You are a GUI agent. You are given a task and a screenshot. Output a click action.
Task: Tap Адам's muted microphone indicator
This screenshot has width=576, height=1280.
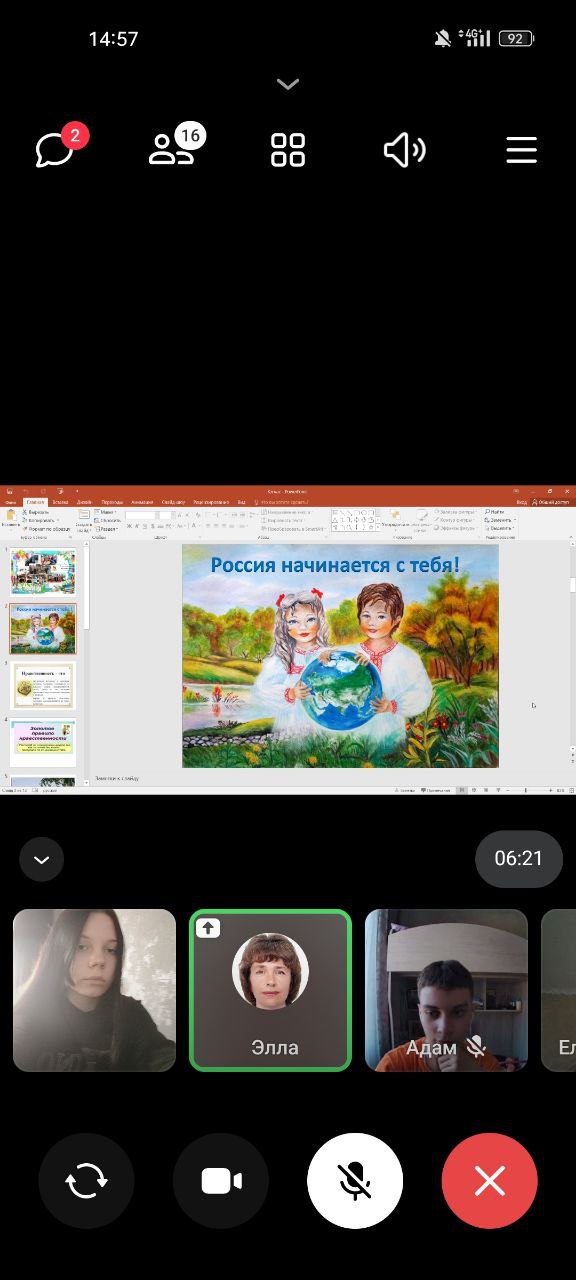[x=476, y=1047]
